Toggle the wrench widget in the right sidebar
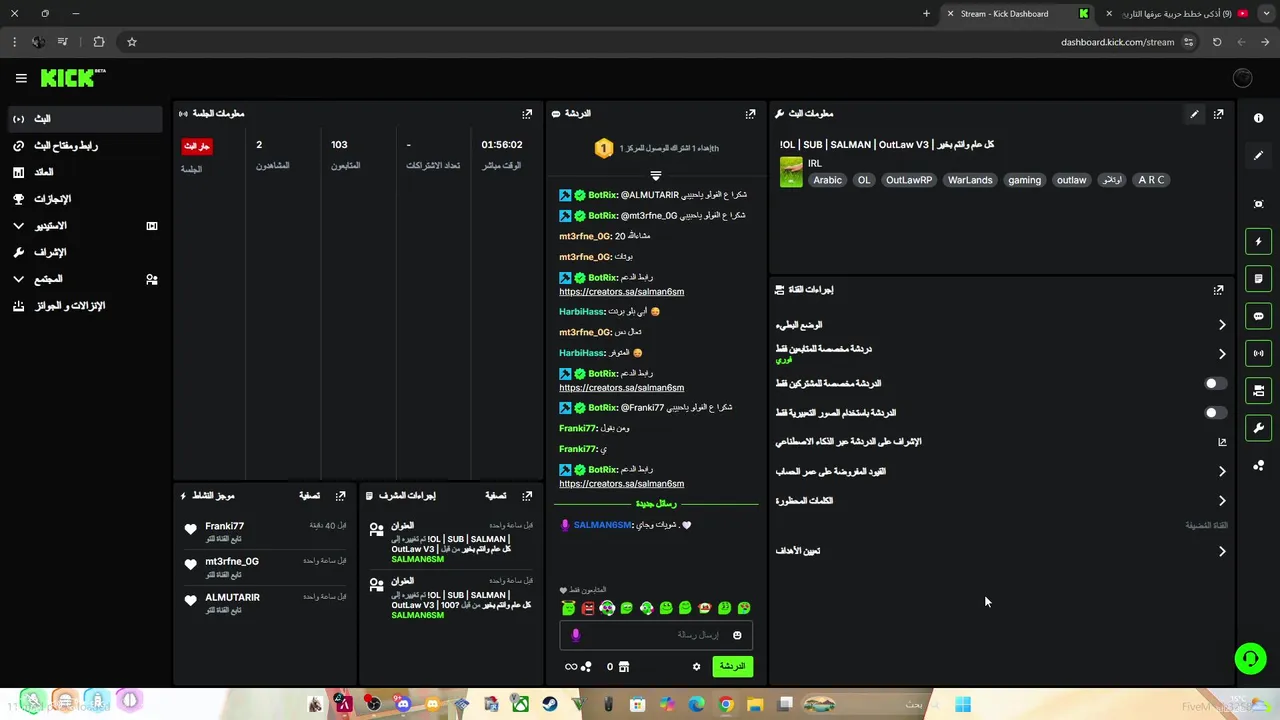The height and width of the screenshot is (720, 1280). point(1258,428)
